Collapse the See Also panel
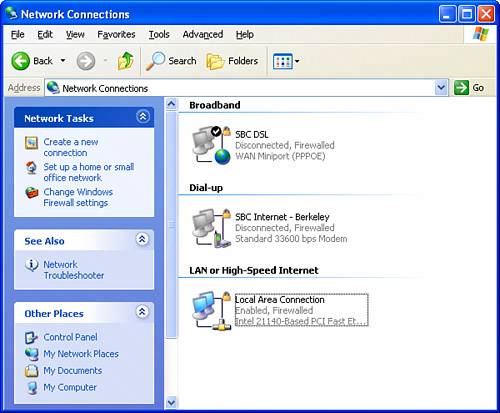This screenshot has width=500, height=413. pyautogui.click(x=142, y=239)
